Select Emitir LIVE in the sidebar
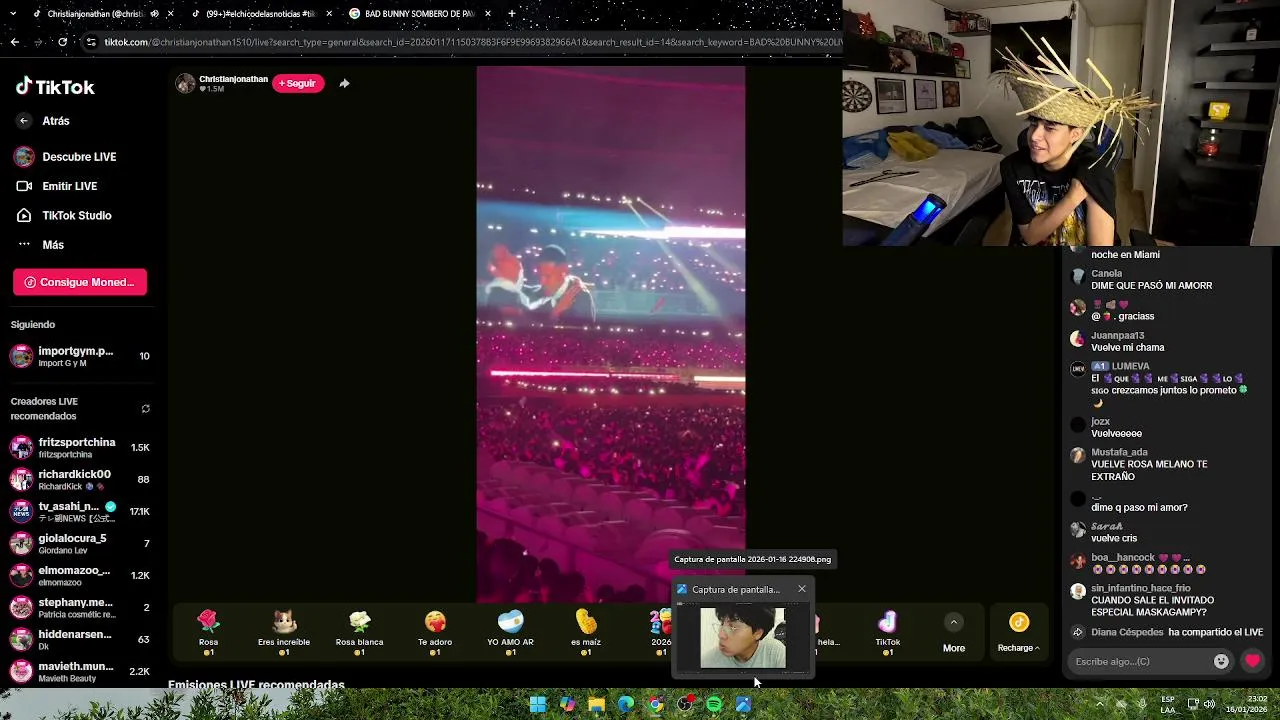This screenshot has width=1280, height=720. [57, 186]
